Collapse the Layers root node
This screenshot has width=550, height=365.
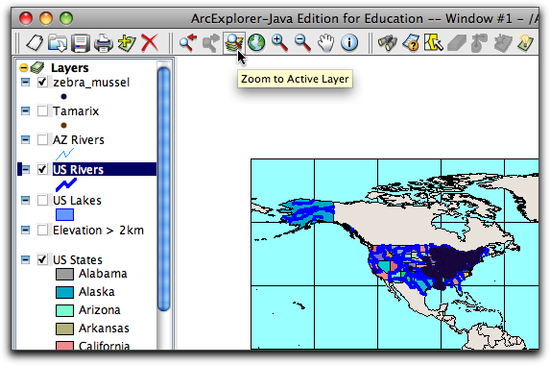coord(24,67)
